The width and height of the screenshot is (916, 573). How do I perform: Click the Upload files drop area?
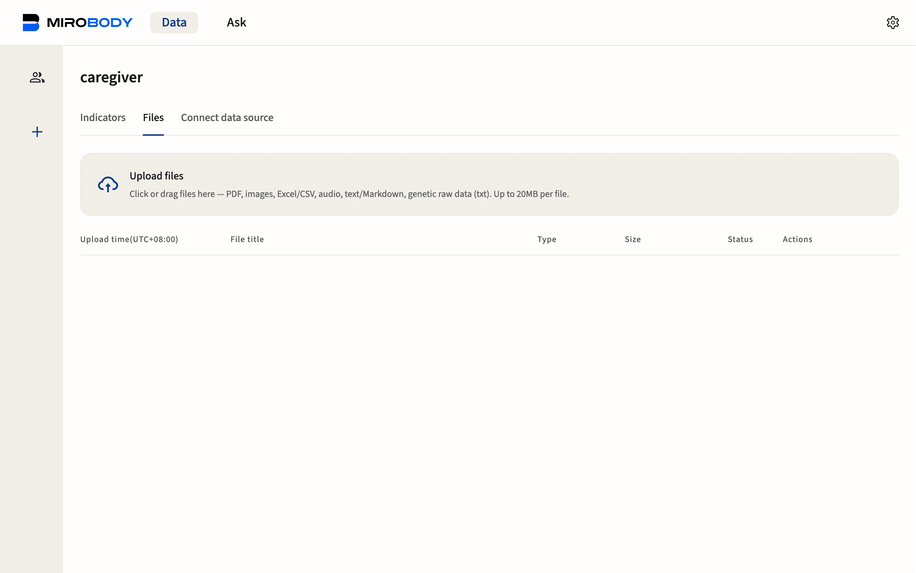(489, 185)
